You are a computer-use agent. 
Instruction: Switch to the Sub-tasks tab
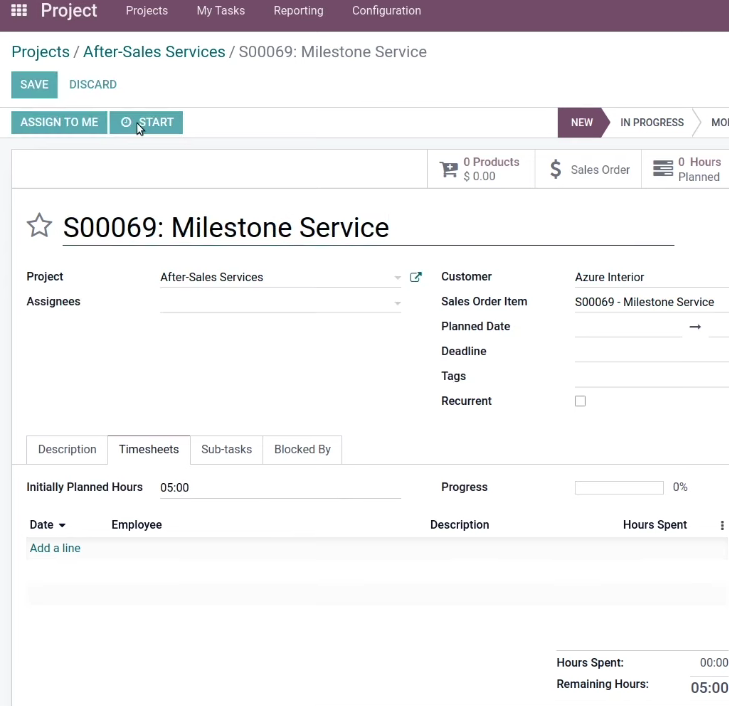tap(226, 449)
